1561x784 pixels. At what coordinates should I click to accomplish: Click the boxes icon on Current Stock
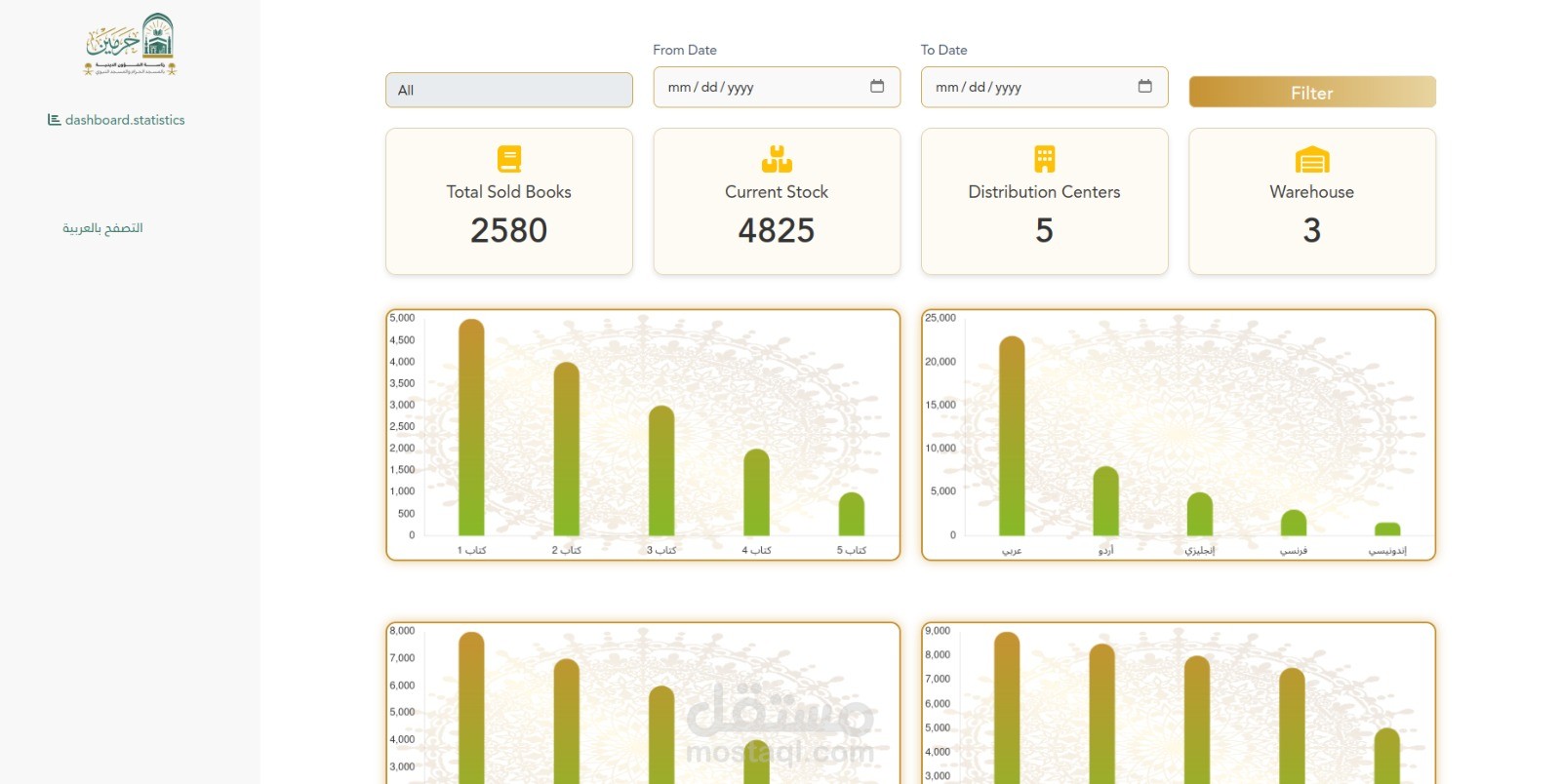pos(777,159)
